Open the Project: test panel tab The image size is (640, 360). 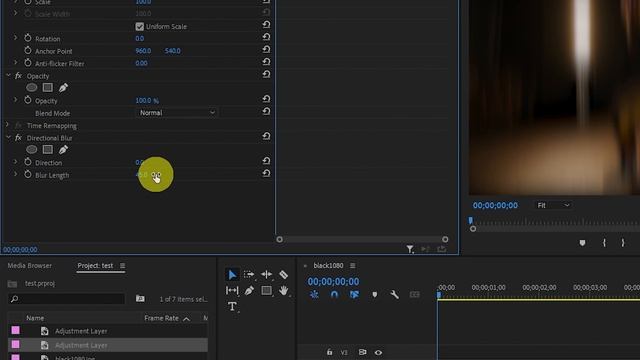(95, 266)
